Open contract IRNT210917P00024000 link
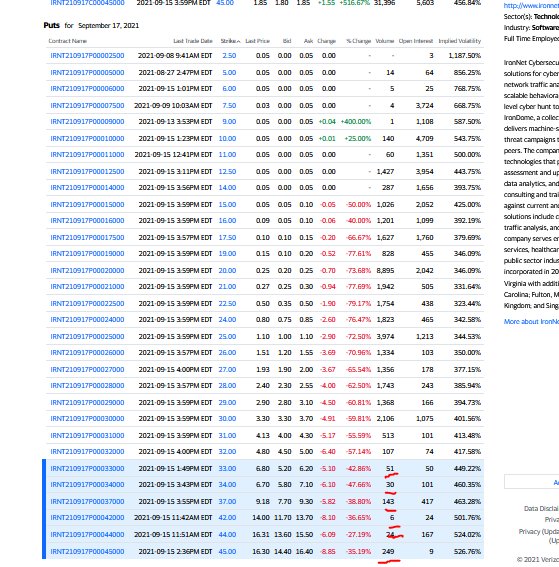 pos(87,319)
